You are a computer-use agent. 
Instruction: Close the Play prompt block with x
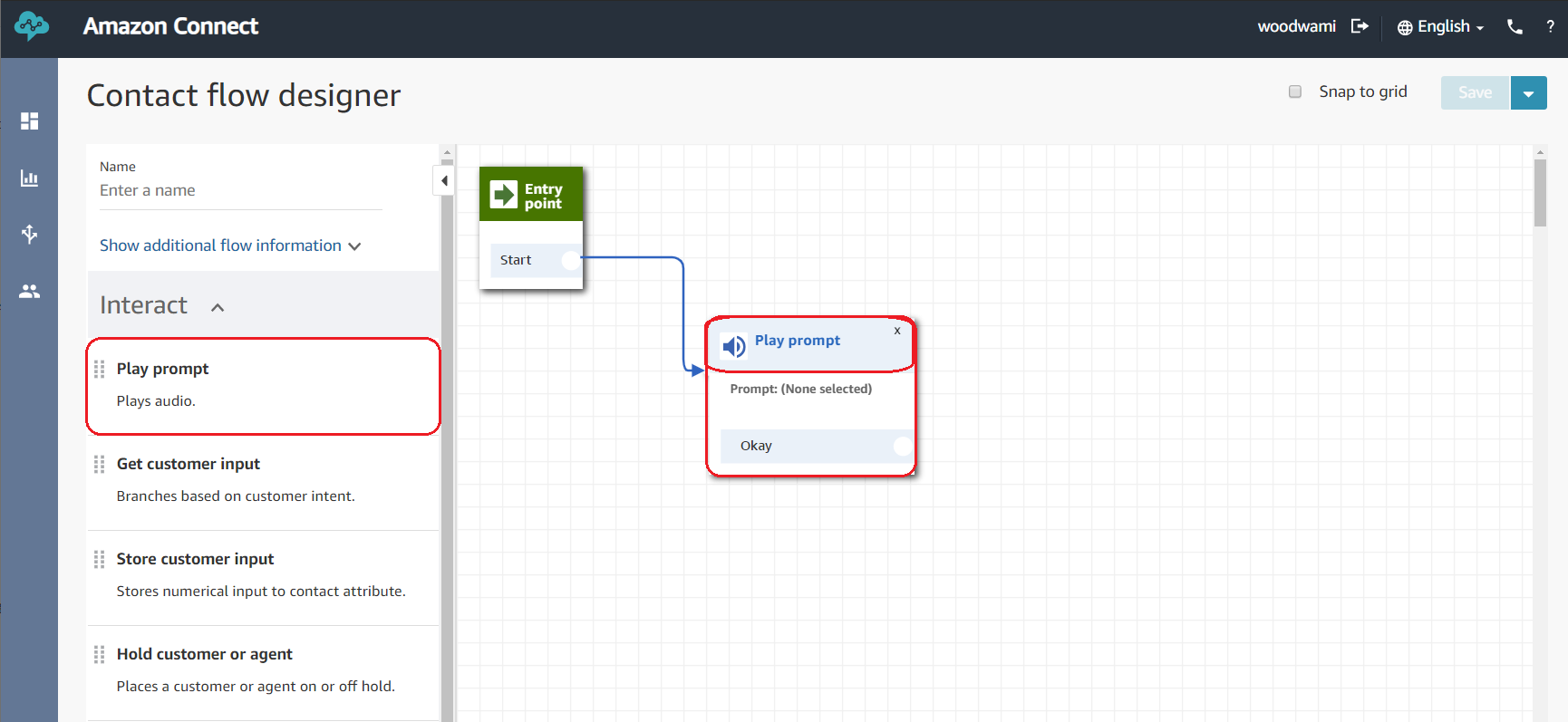pos(897,331)
